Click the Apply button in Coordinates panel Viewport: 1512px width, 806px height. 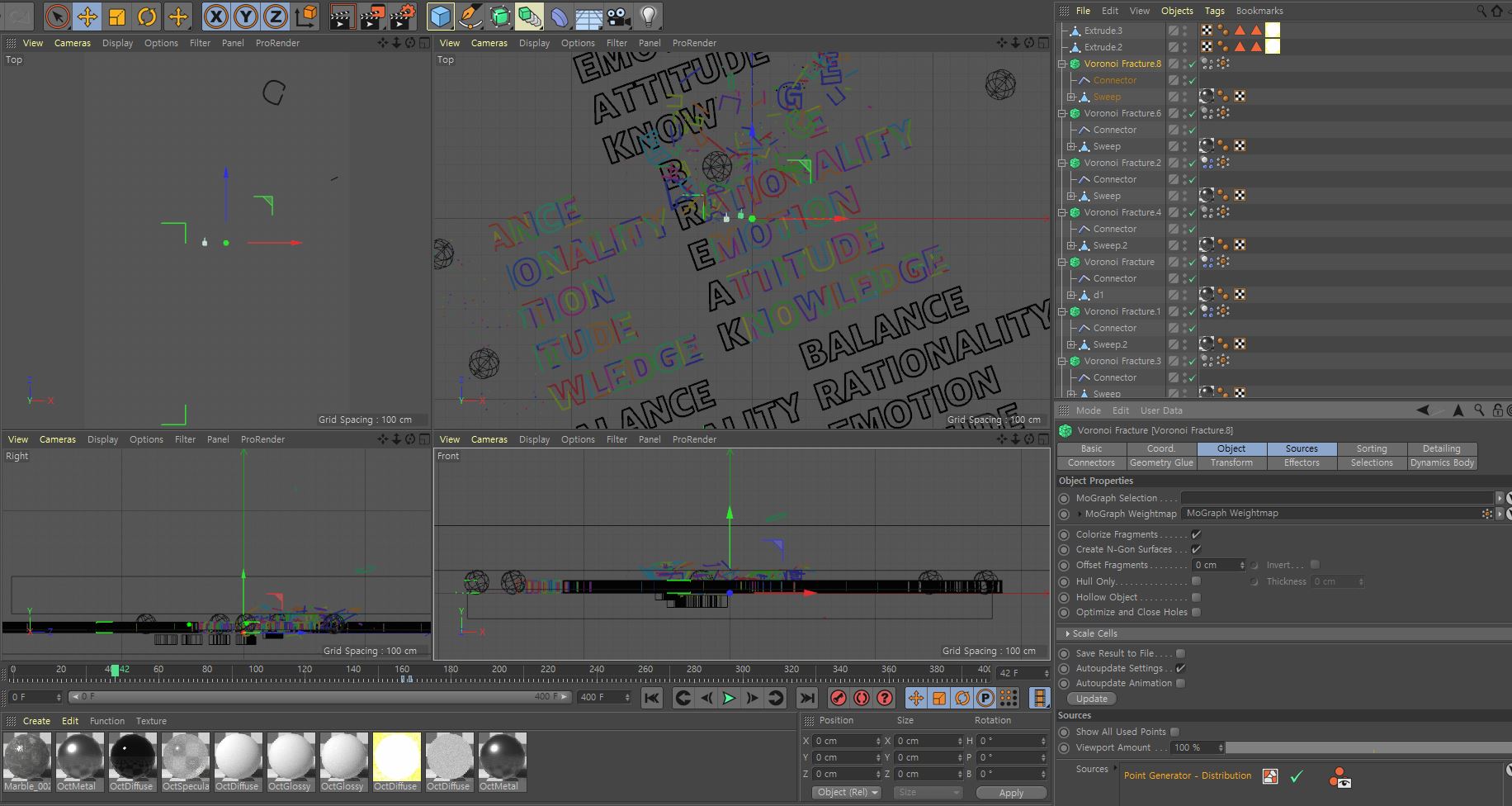[x=1011, y=793]
